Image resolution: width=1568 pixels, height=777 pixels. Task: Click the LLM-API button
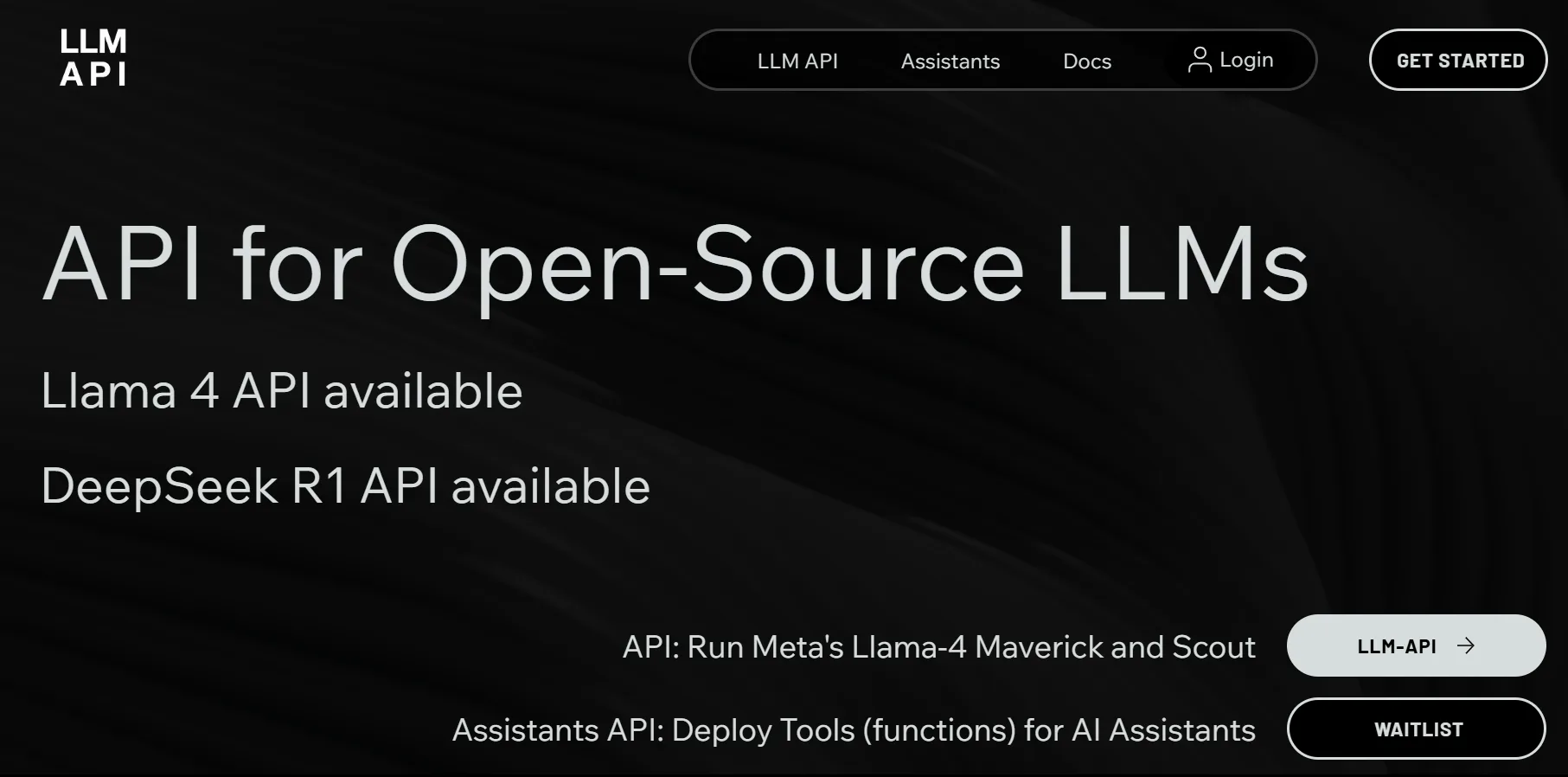click(x=1416, y=645)
